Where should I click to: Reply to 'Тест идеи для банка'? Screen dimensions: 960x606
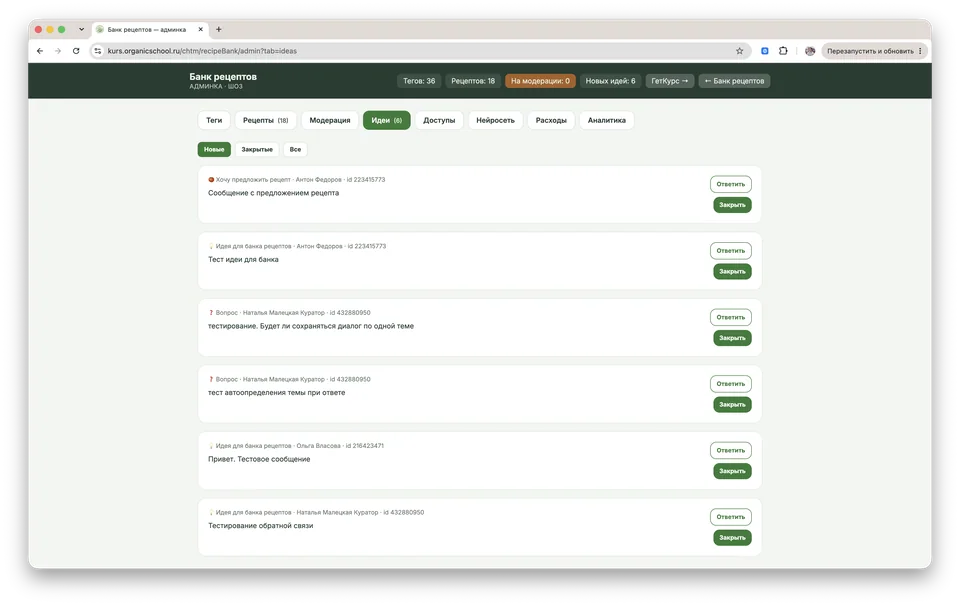pos(731,251)
